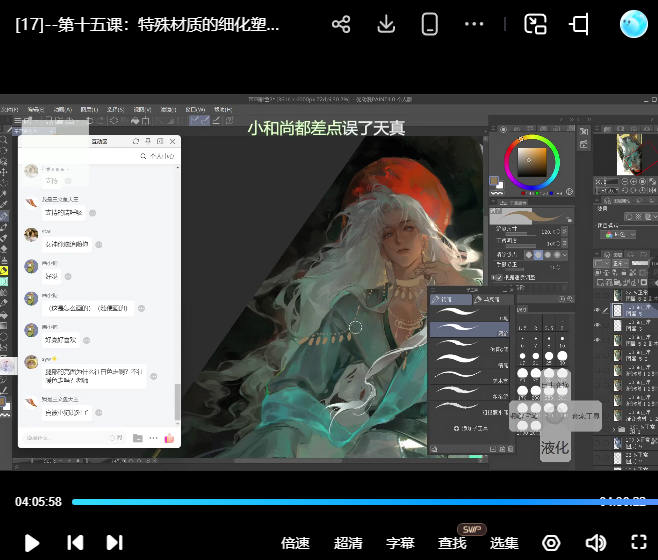
Task: Search chat using the magnifier in chat window
Action: click(x=143, y=156)
